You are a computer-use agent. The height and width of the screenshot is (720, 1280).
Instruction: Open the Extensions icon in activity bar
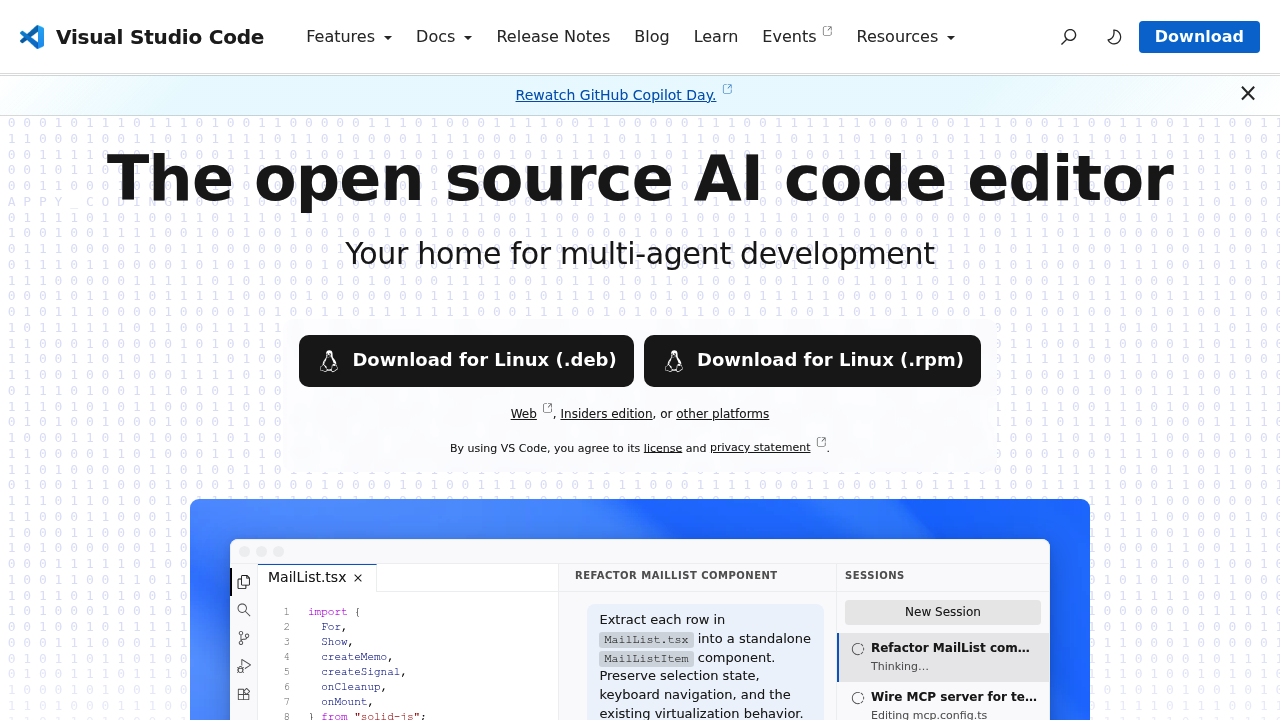coord(244,694)
